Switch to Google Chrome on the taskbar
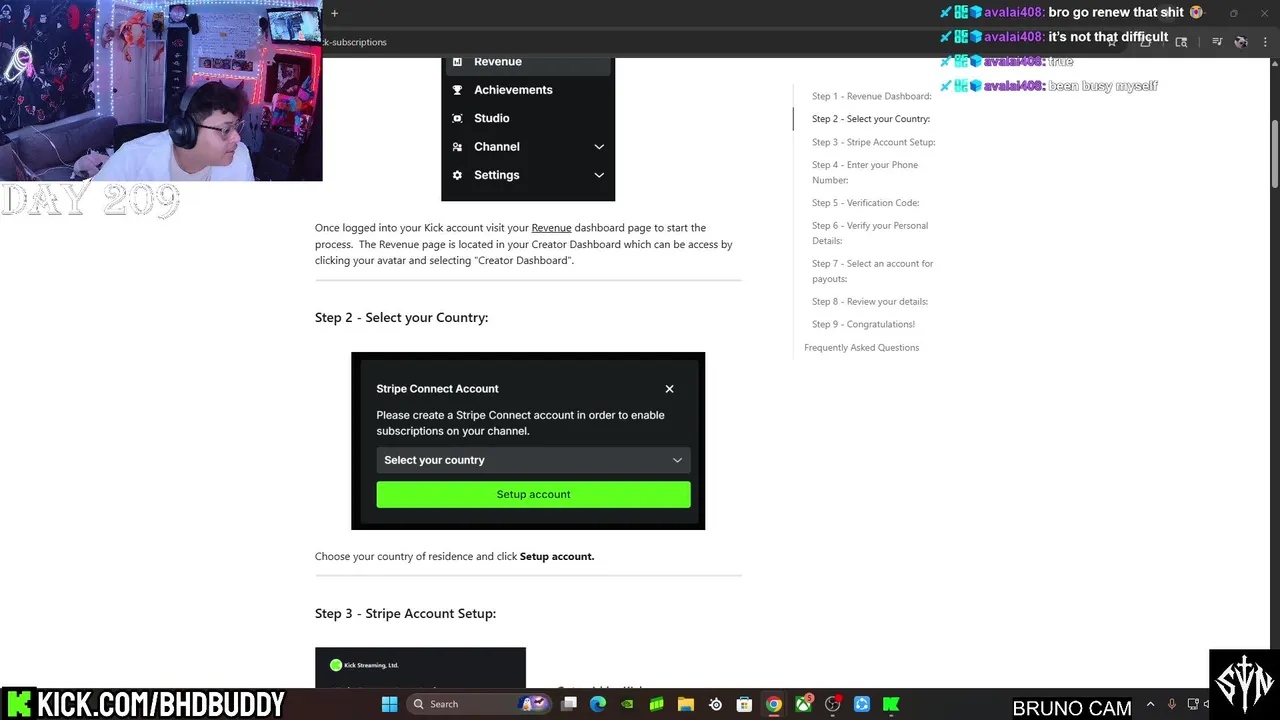Screen dimensions: 1280x720 coord(774,704)
